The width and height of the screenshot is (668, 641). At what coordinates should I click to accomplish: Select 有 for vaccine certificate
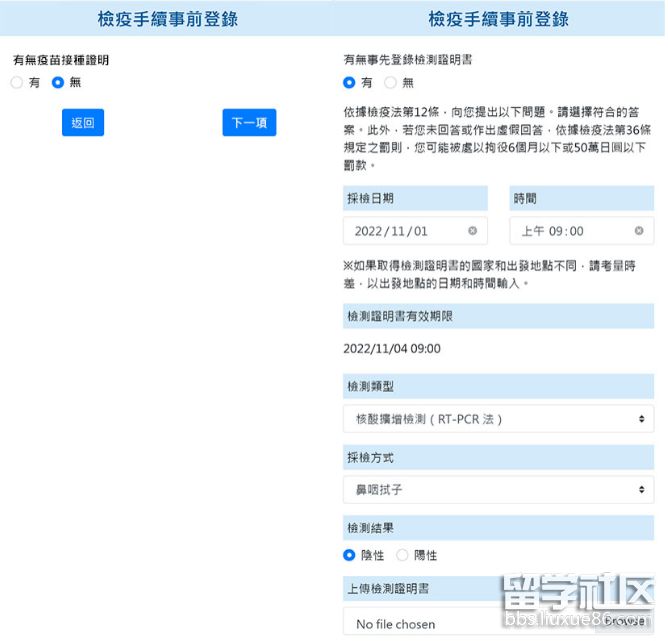click(x=17, y=83)
